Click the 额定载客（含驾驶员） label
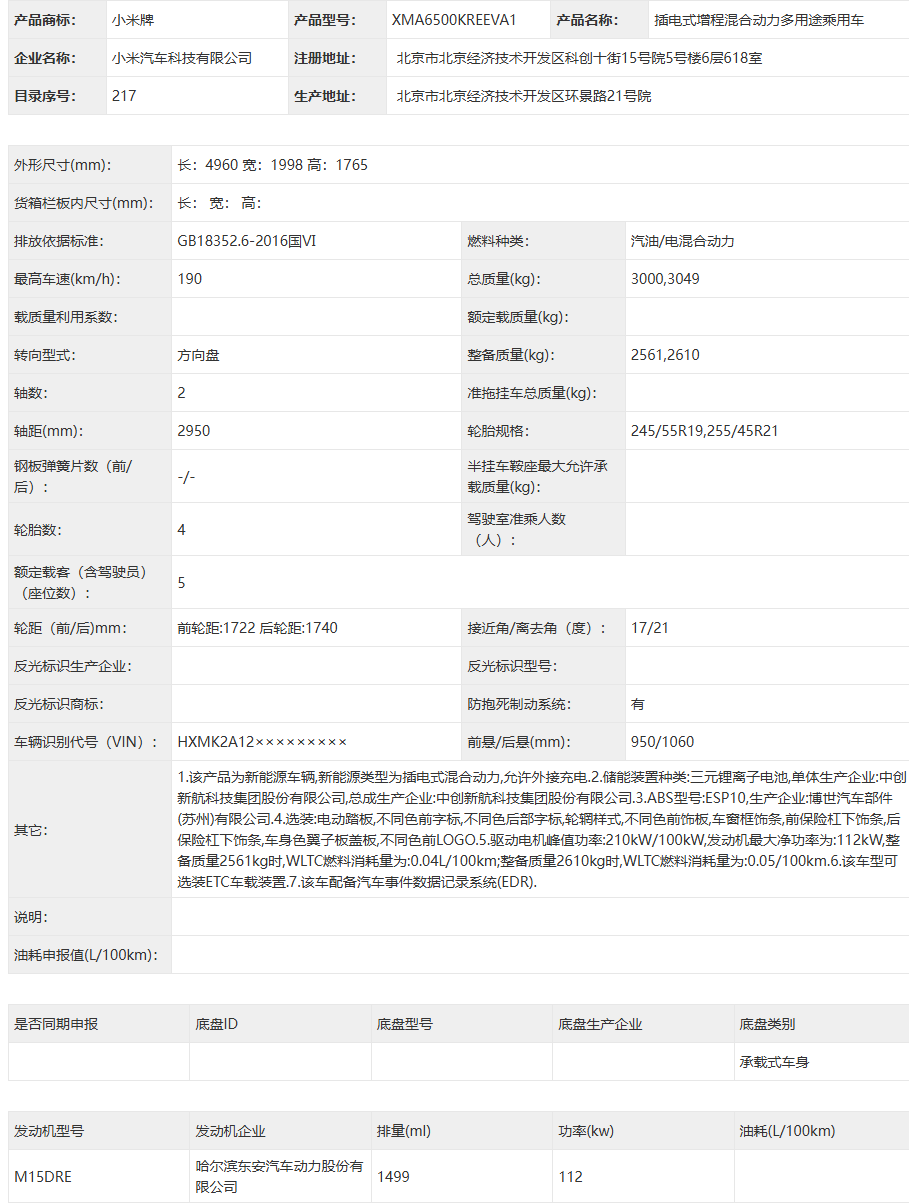 [x=80, y=582]
